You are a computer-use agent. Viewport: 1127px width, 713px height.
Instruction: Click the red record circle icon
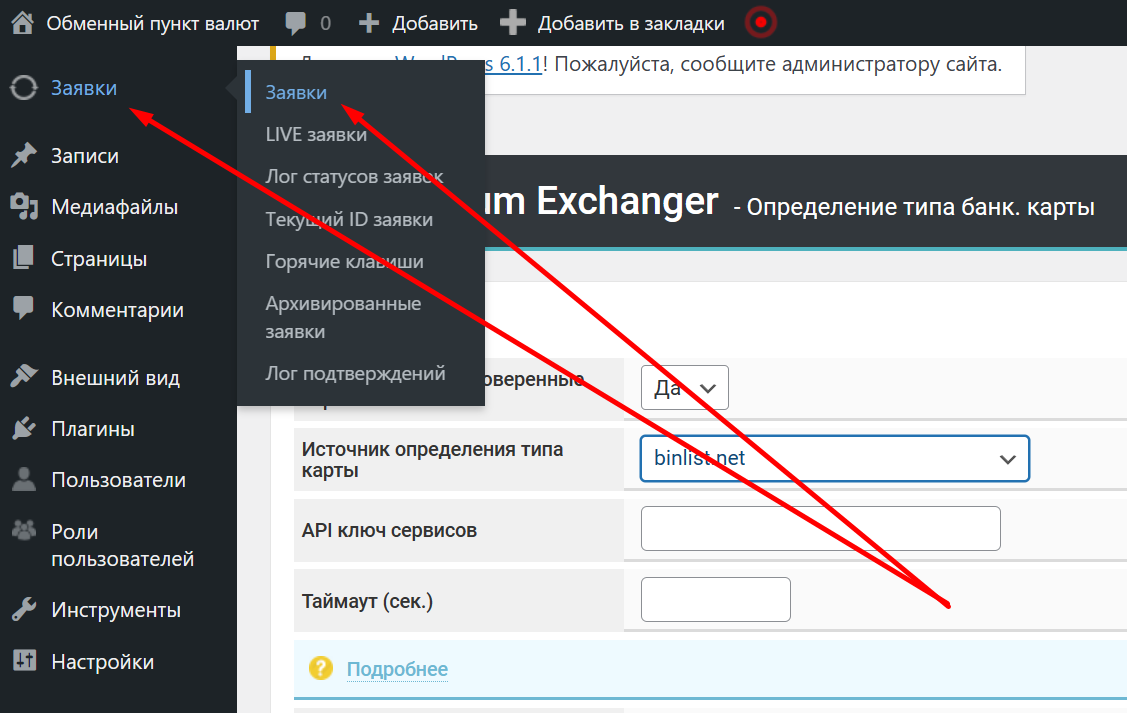tap(762, 22)
